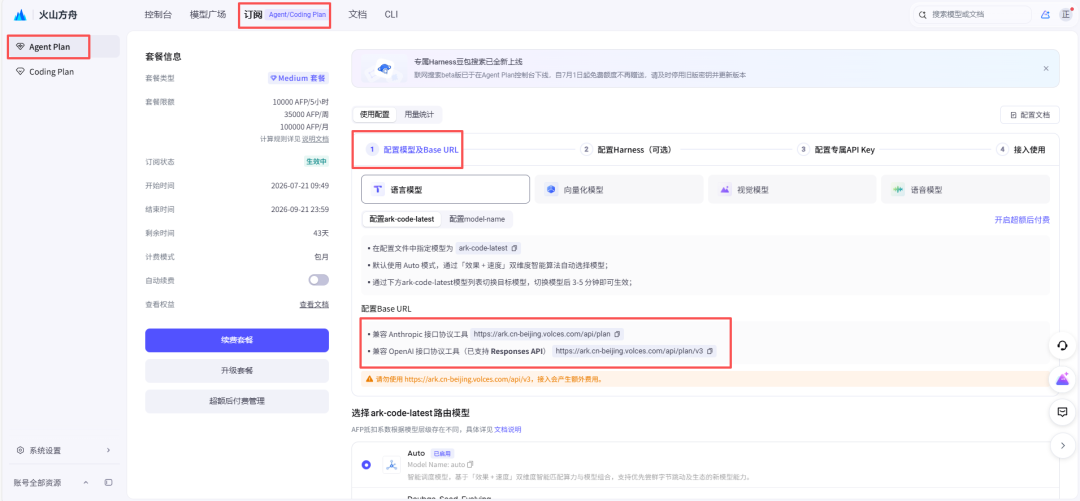
Task: Click the Auto model logo icon
Action: (x=392, y=465)
